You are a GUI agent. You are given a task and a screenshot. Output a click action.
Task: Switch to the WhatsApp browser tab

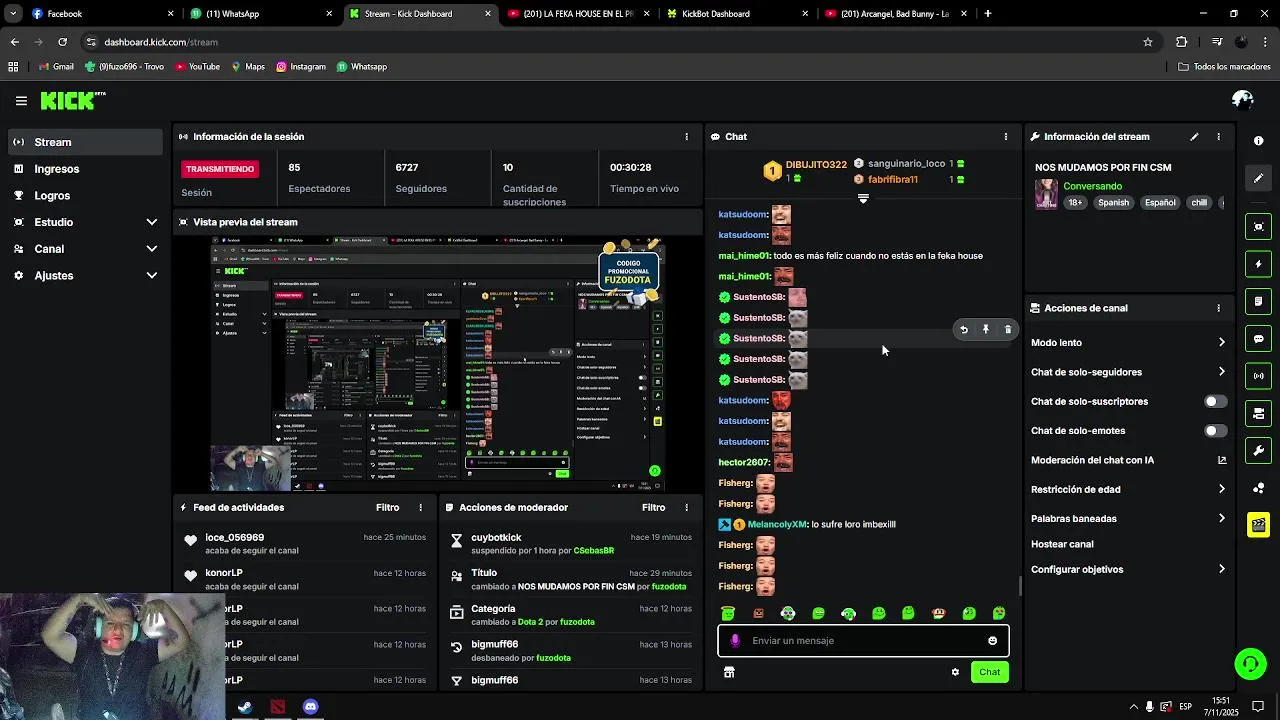(262, 14)
